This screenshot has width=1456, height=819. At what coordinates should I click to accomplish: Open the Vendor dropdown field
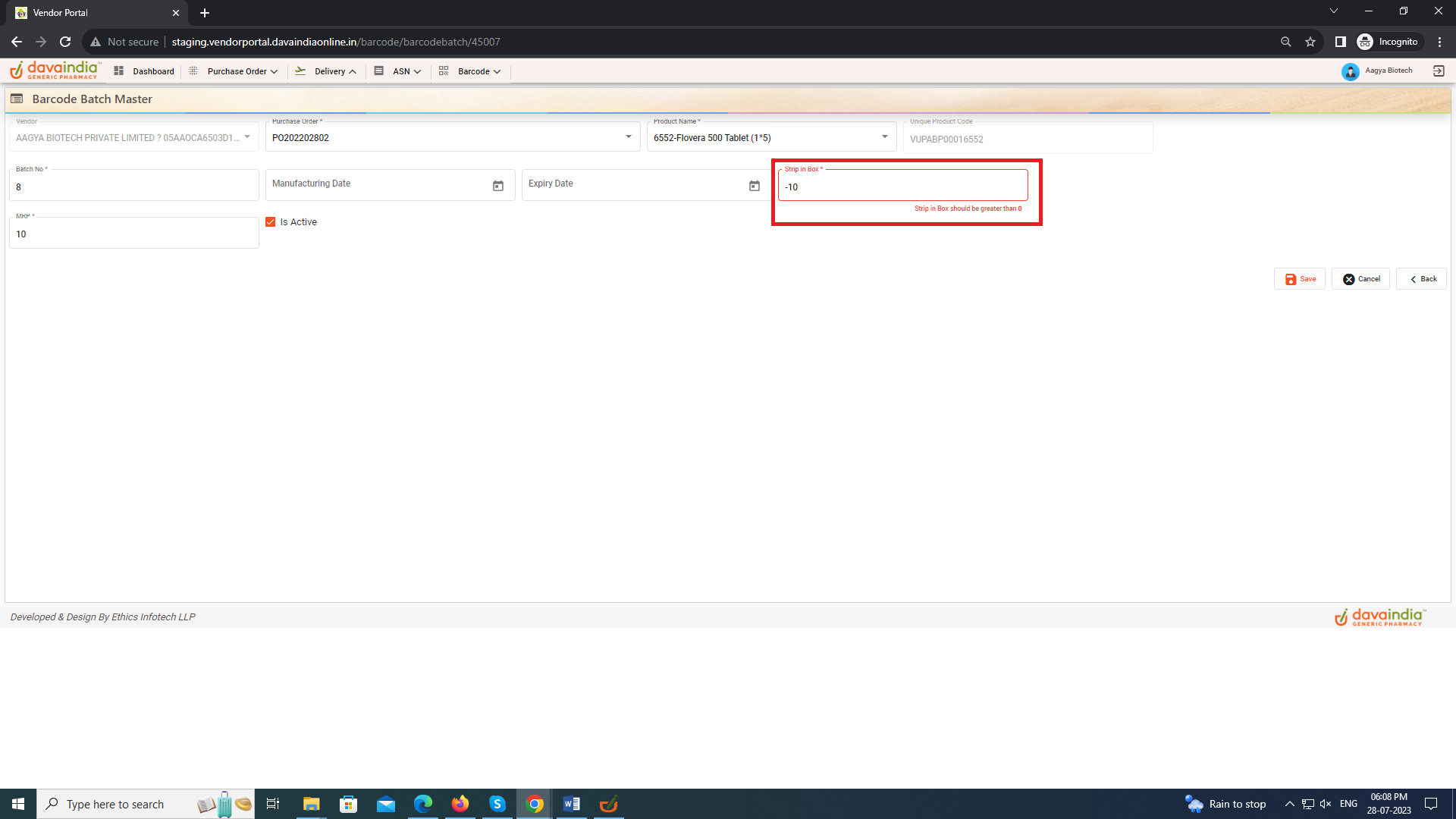[x=247, y=137]
